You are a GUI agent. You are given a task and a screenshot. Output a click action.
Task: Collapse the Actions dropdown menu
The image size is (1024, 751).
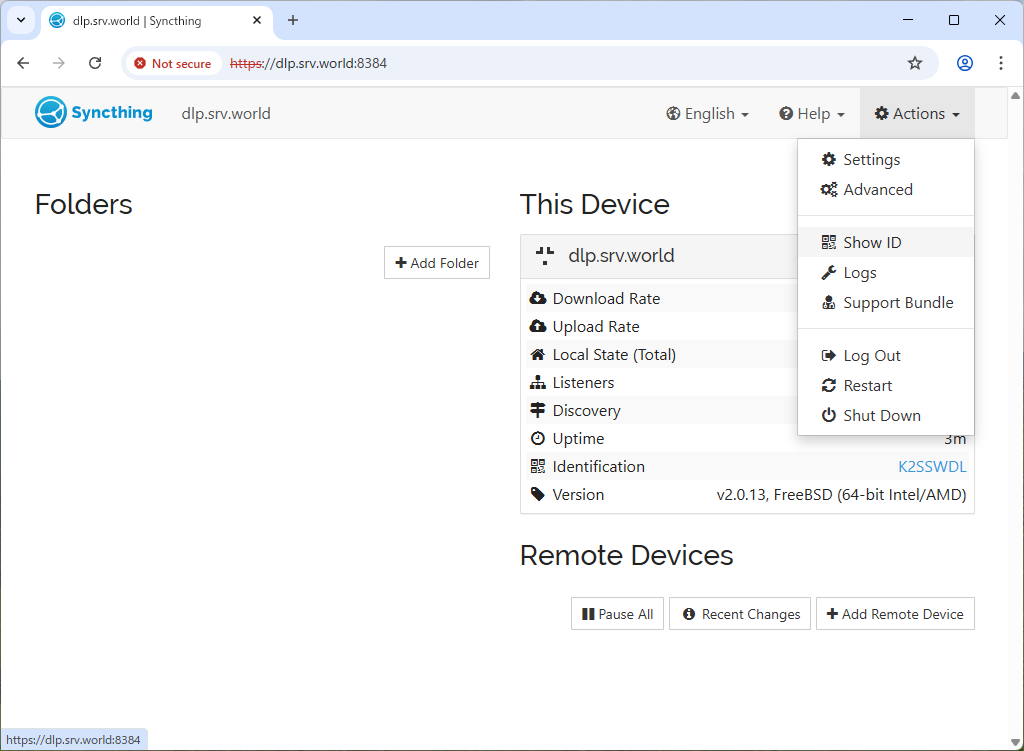click(x=916, y=114)
